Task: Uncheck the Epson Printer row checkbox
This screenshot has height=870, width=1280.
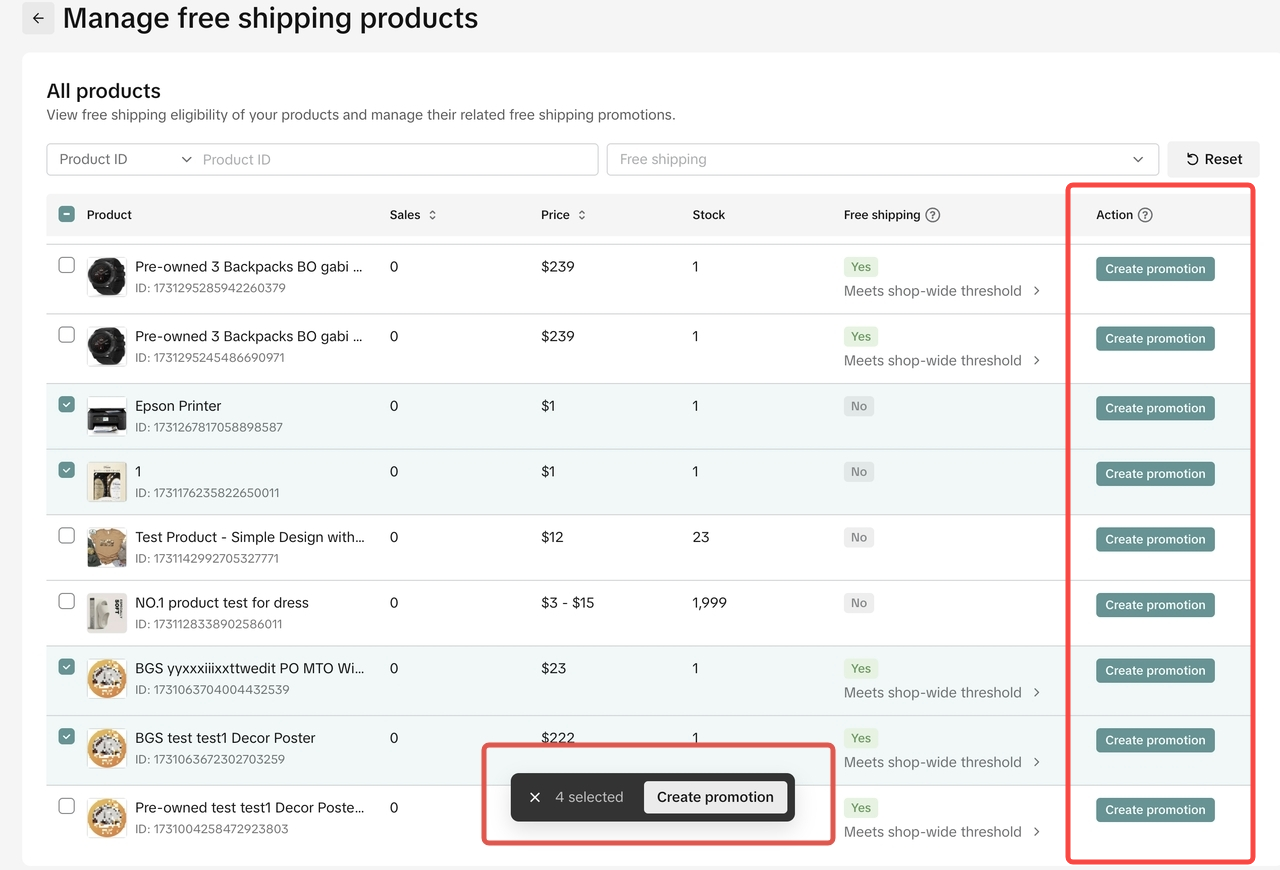Action: [67, 404]
